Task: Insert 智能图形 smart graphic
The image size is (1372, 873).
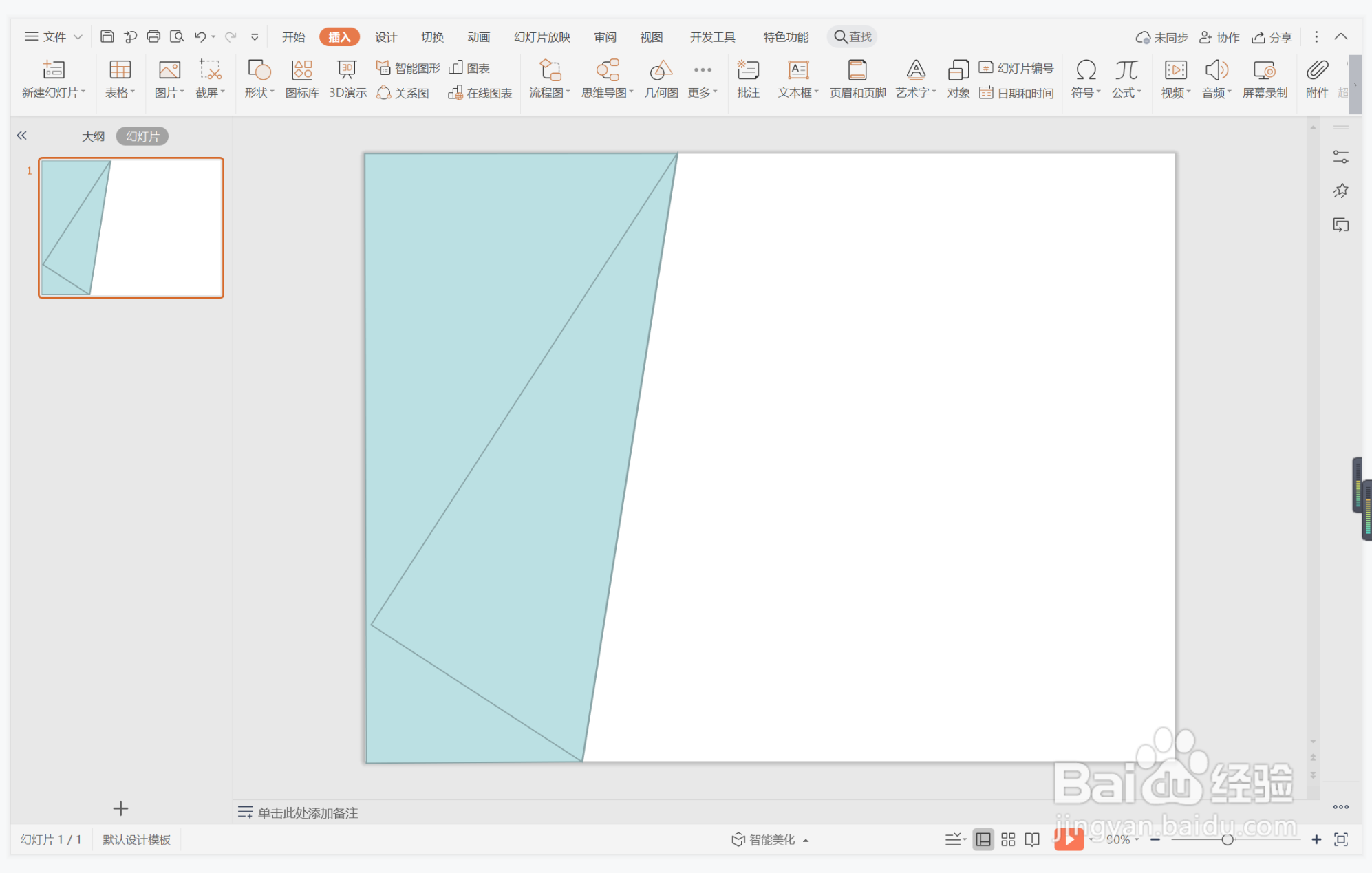Action: 408,67
